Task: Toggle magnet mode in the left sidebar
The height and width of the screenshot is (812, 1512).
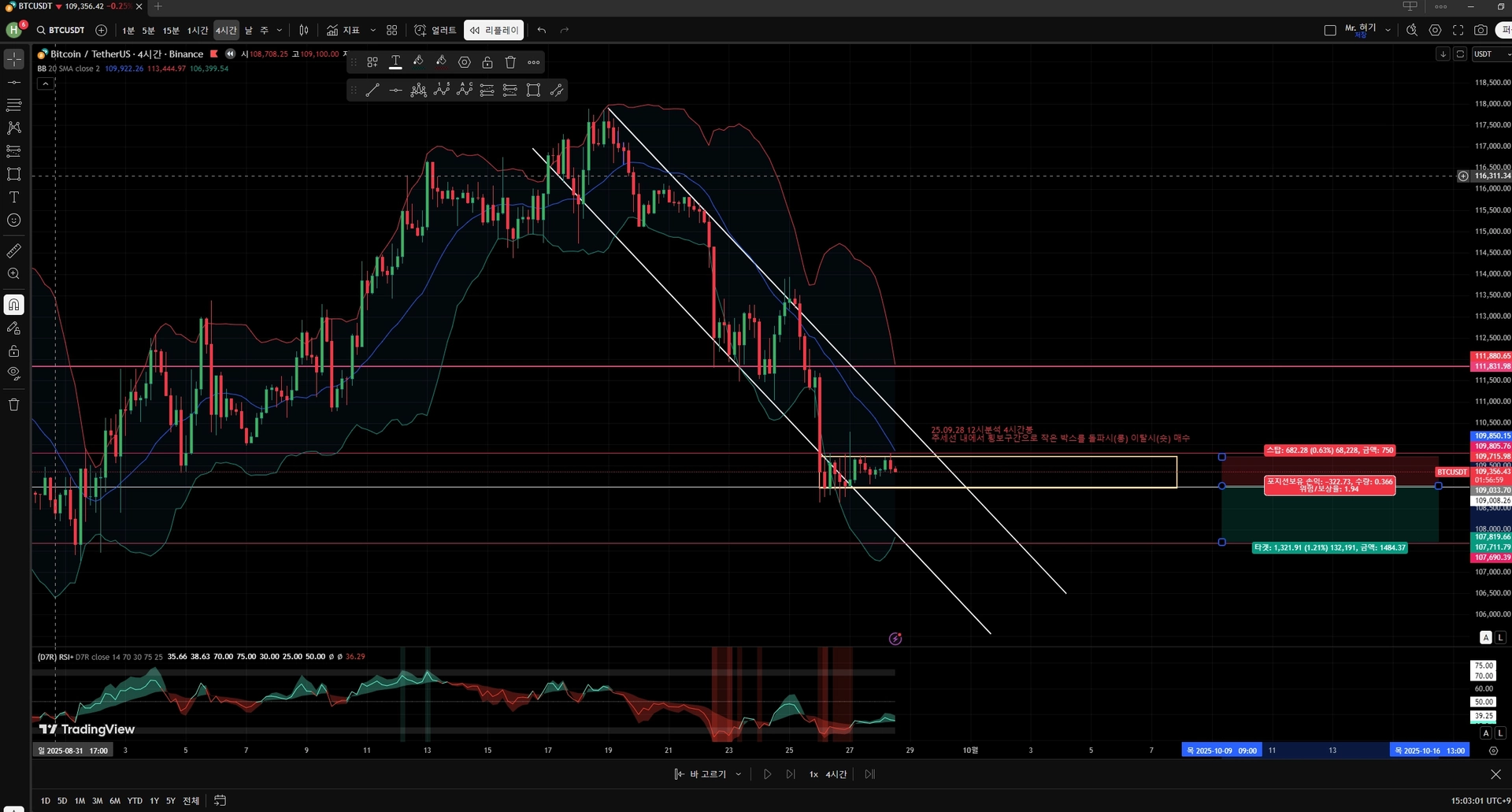Action: click(x=14, y=305)
